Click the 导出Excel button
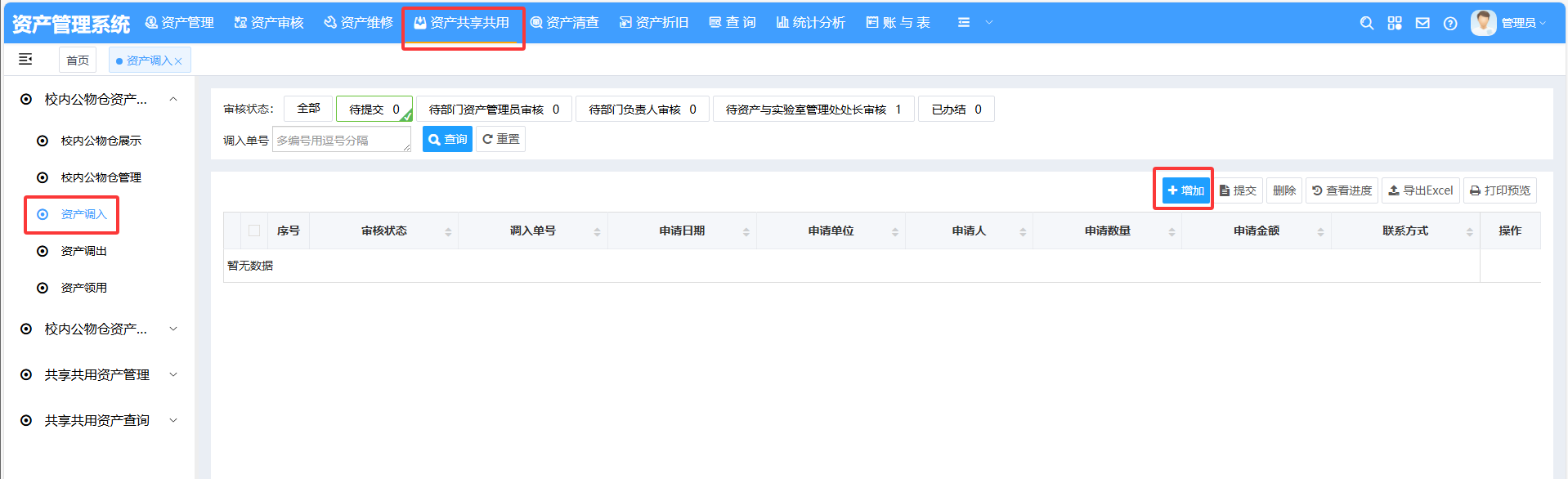Viewport: 1568px width, 479px height. (1420, 190)
